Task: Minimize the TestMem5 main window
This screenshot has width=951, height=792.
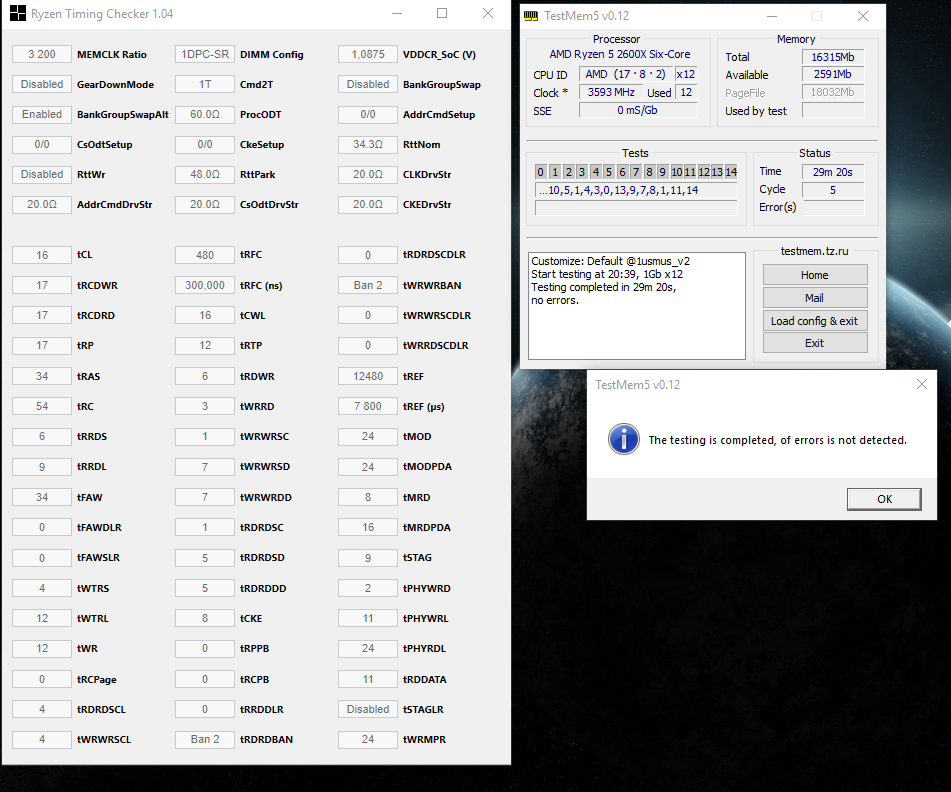Action: point(771,16)
